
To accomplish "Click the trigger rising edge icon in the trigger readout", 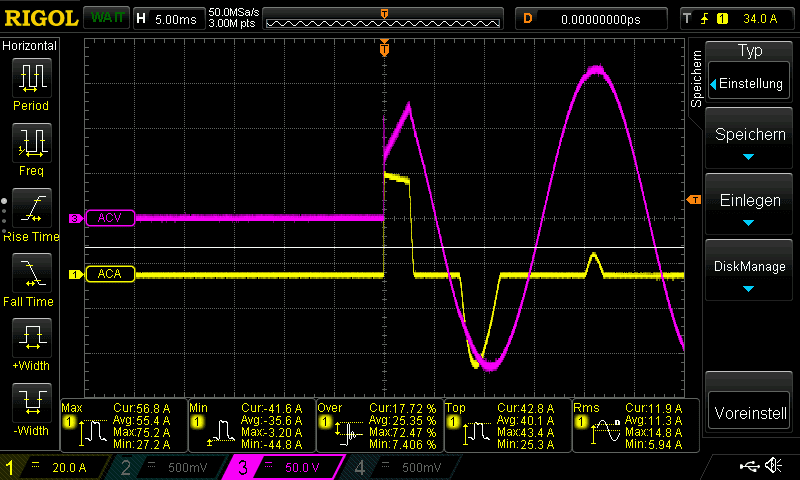I will 705,19.
